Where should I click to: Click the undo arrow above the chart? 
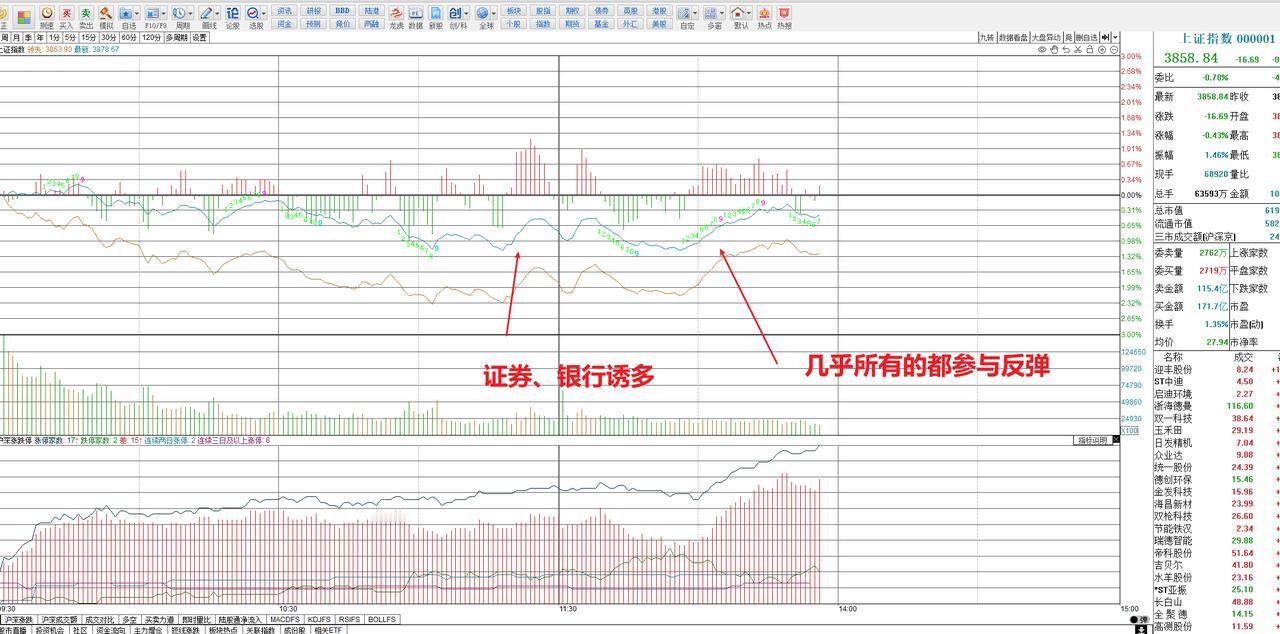1066,49
